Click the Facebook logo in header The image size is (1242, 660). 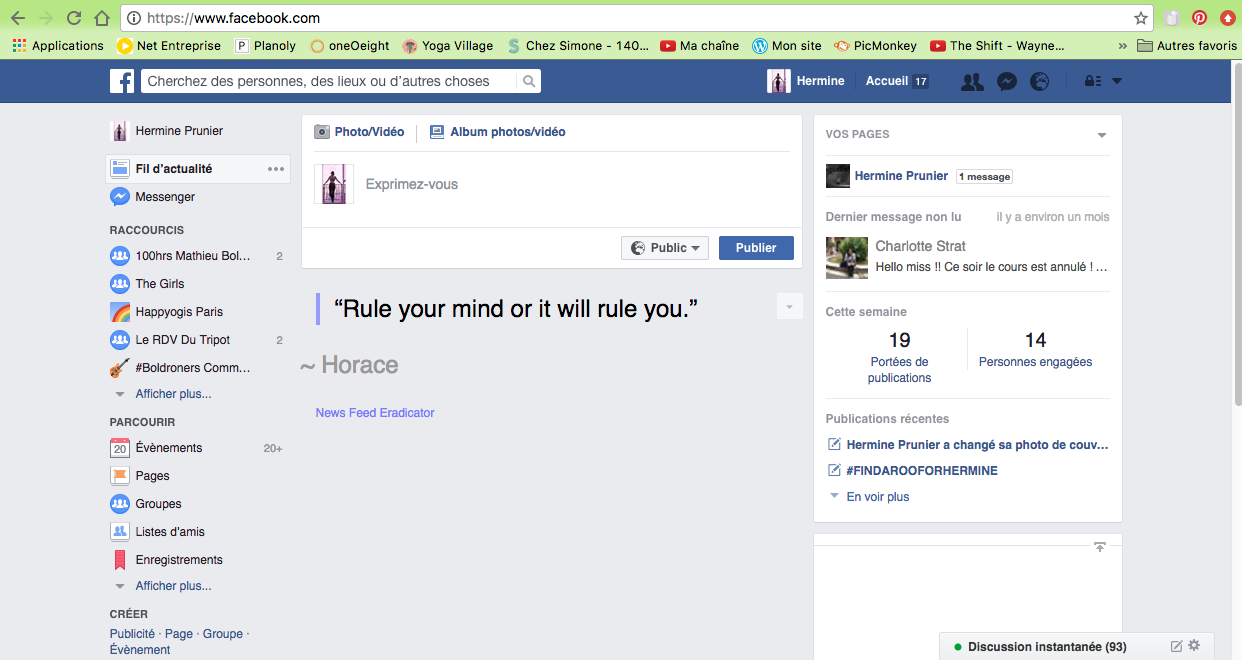(122, 81)
